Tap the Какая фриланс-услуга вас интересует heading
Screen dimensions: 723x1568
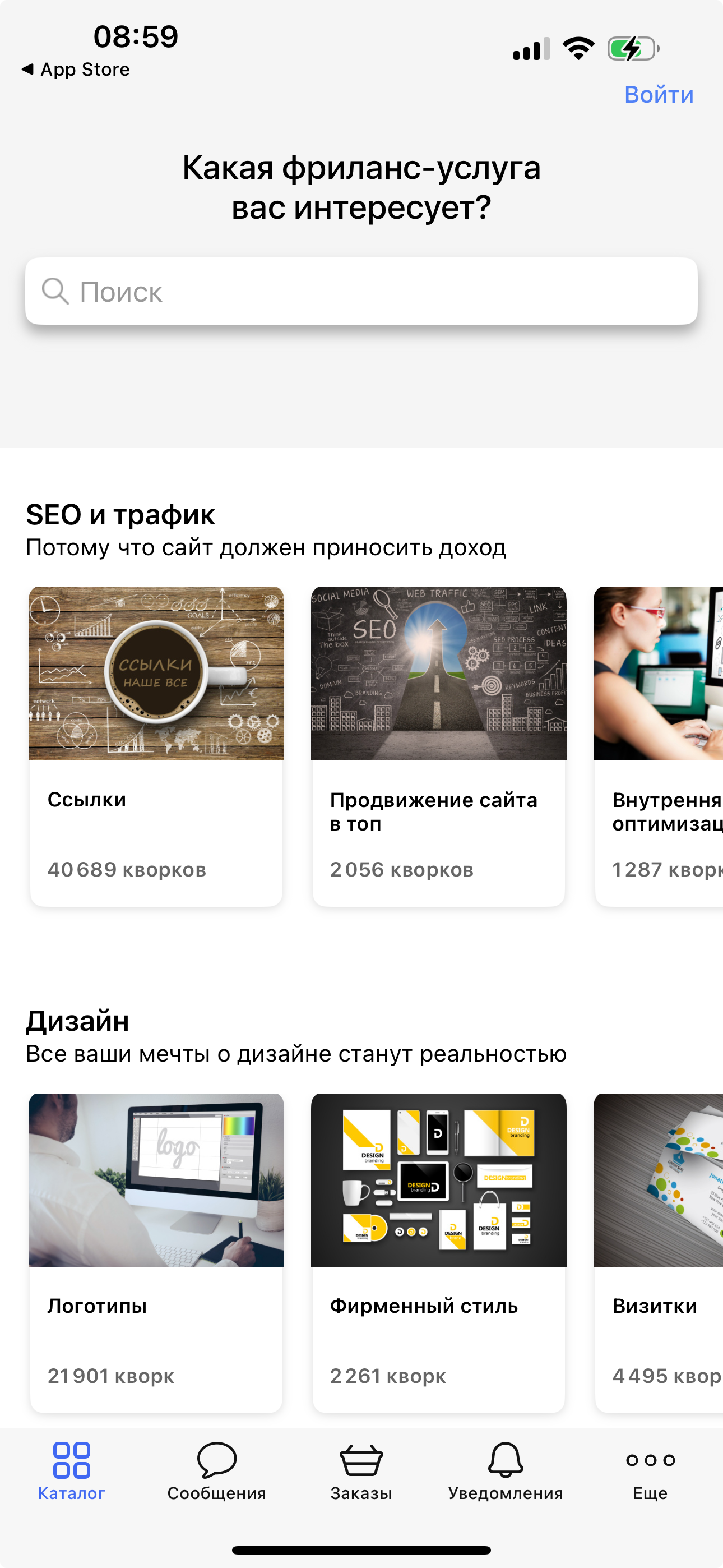pos(361,187)
